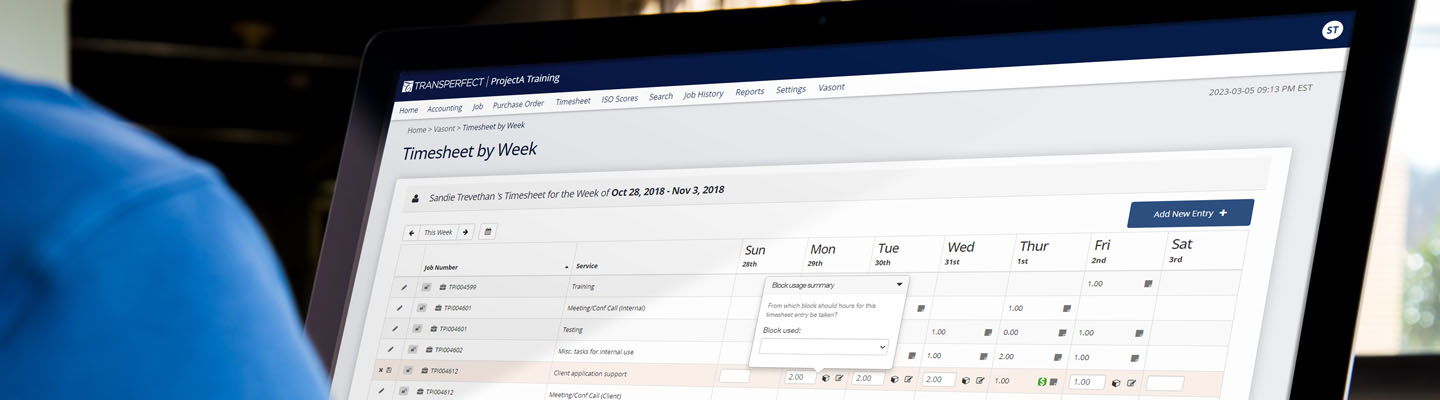1440x400 pixels.
Task: Open the Purchase Order menu
Action: tap(518, 104)
